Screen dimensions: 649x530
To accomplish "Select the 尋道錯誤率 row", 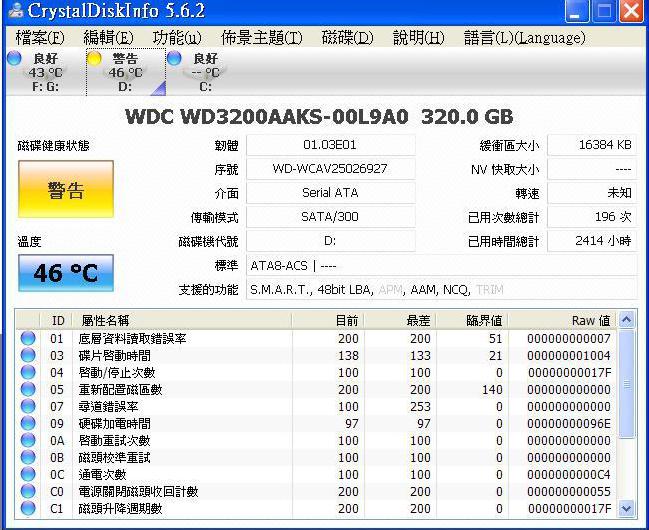I will point(316,406).
